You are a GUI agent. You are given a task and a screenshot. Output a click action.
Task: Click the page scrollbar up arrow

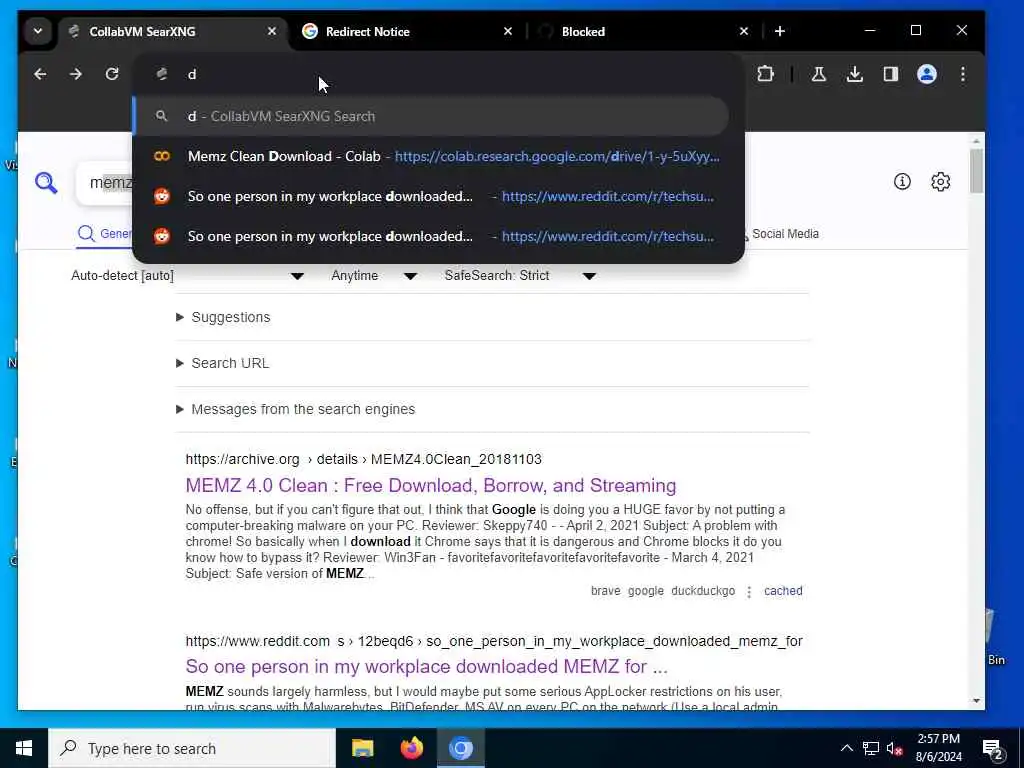pyautogui.click(x=976, y=141)
